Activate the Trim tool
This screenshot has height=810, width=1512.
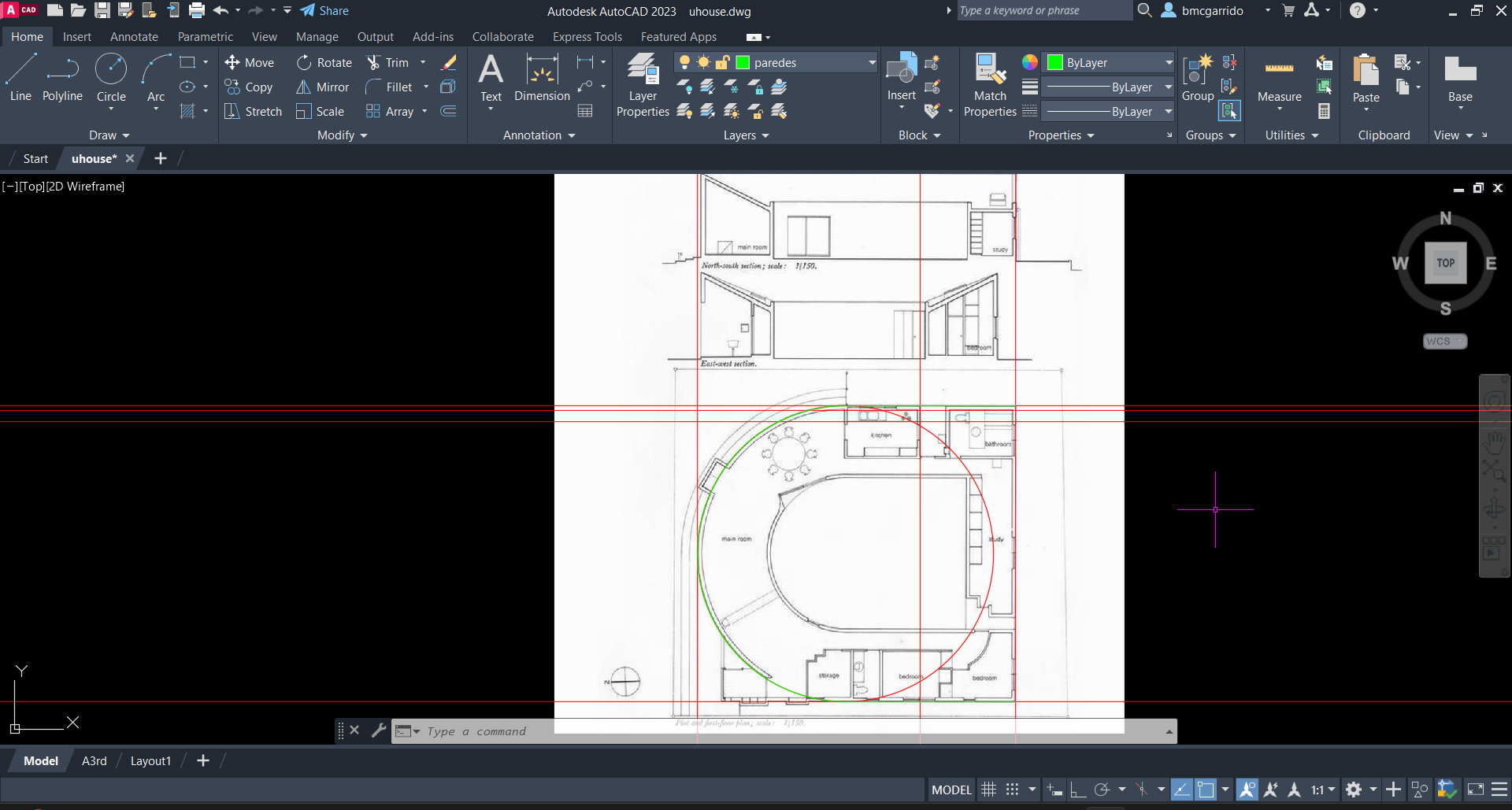click(374, 63)
